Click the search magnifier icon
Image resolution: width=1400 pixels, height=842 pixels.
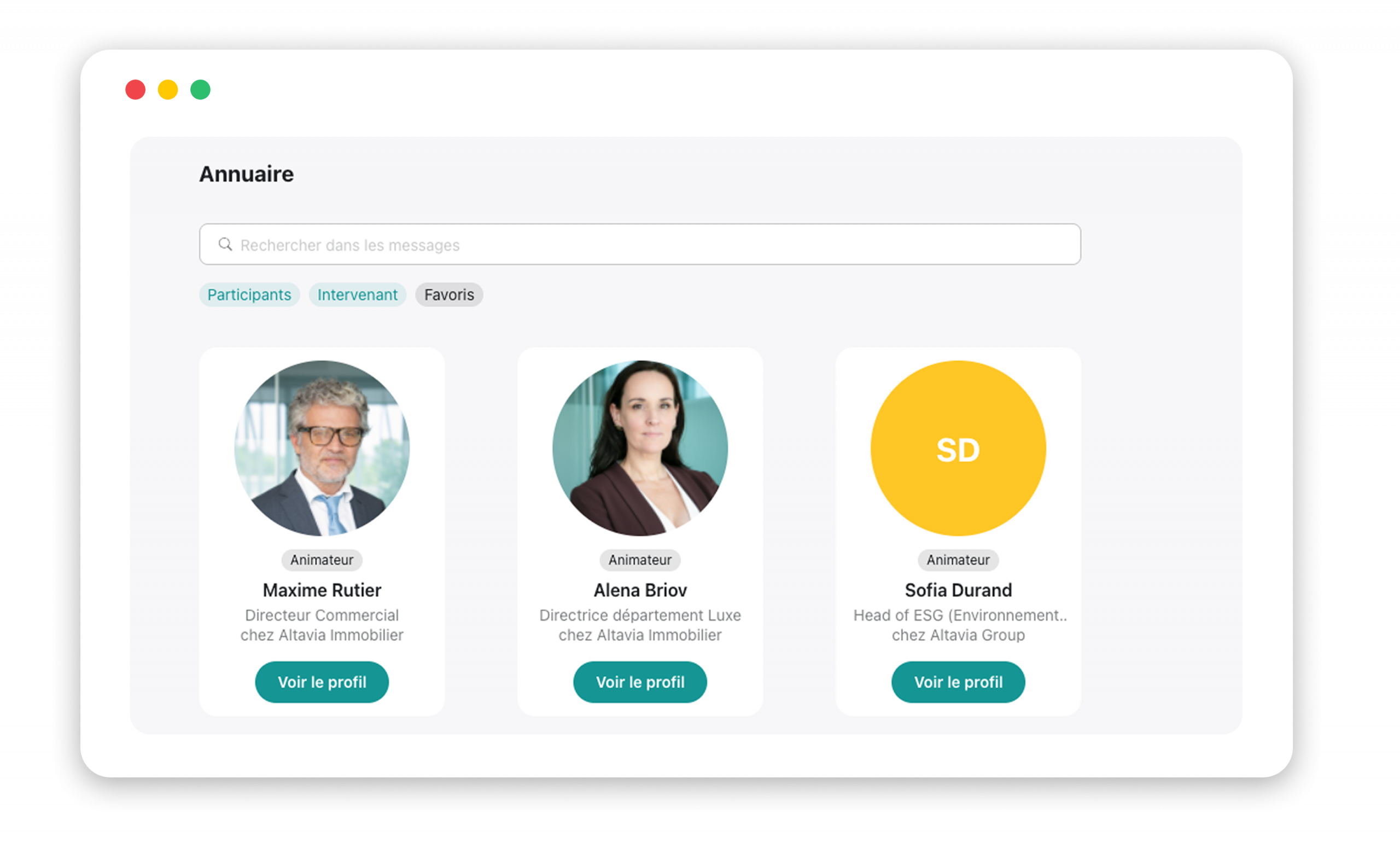[x=225, y=245]
